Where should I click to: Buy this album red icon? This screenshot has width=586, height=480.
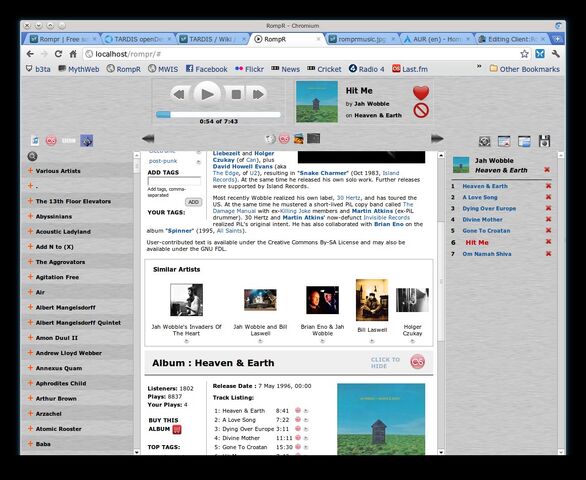[177, 430]
